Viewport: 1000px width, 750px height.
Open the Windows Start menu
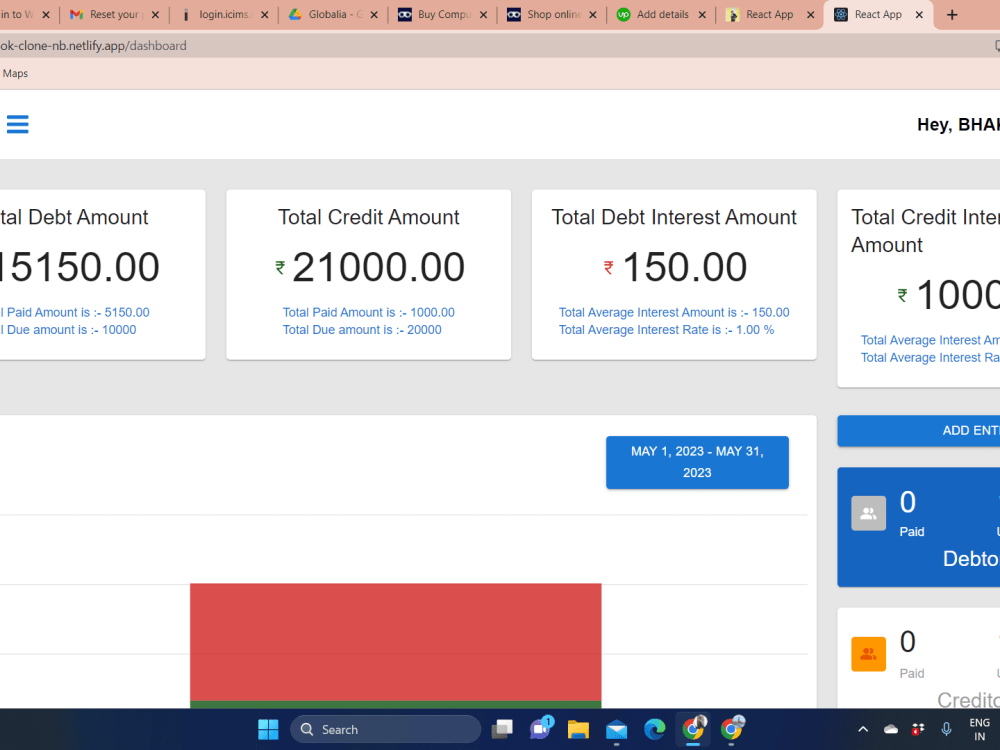pyautogui.click(x=268, y=729)
